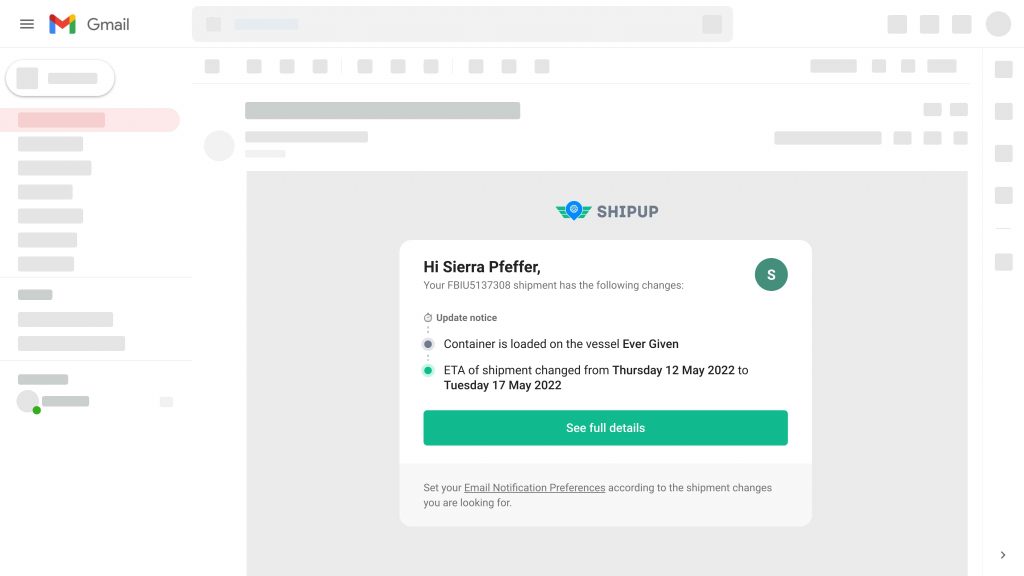Click the See full details button
Viewport: 1024px width, 576px height.
605,427
